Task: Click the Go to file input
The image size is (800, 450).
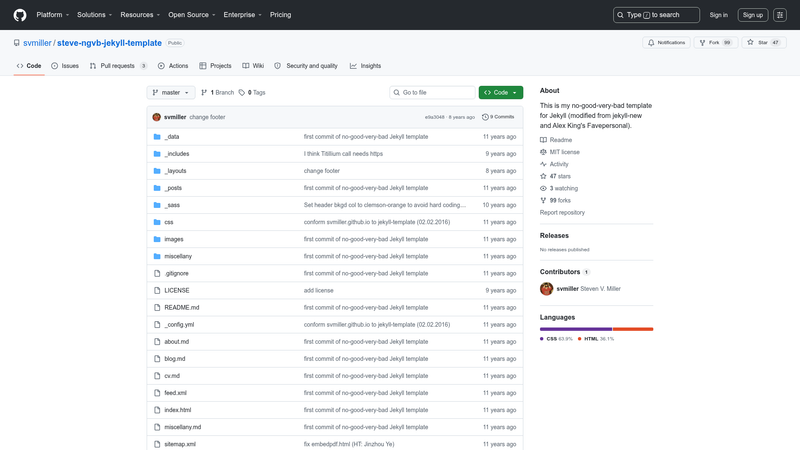Action: pos(432,92)
